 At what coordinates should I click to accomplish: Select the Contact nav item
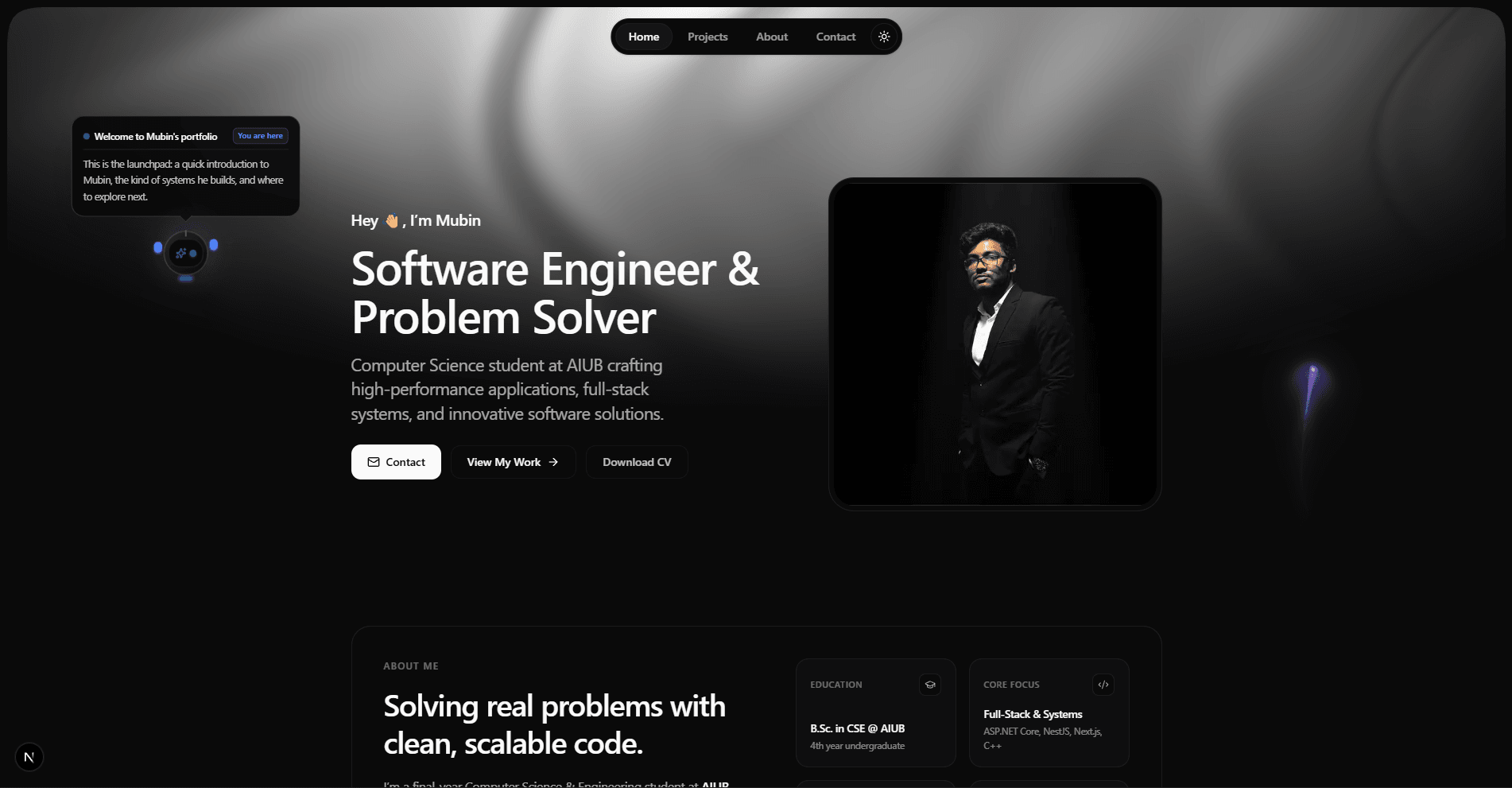[835, 37]
